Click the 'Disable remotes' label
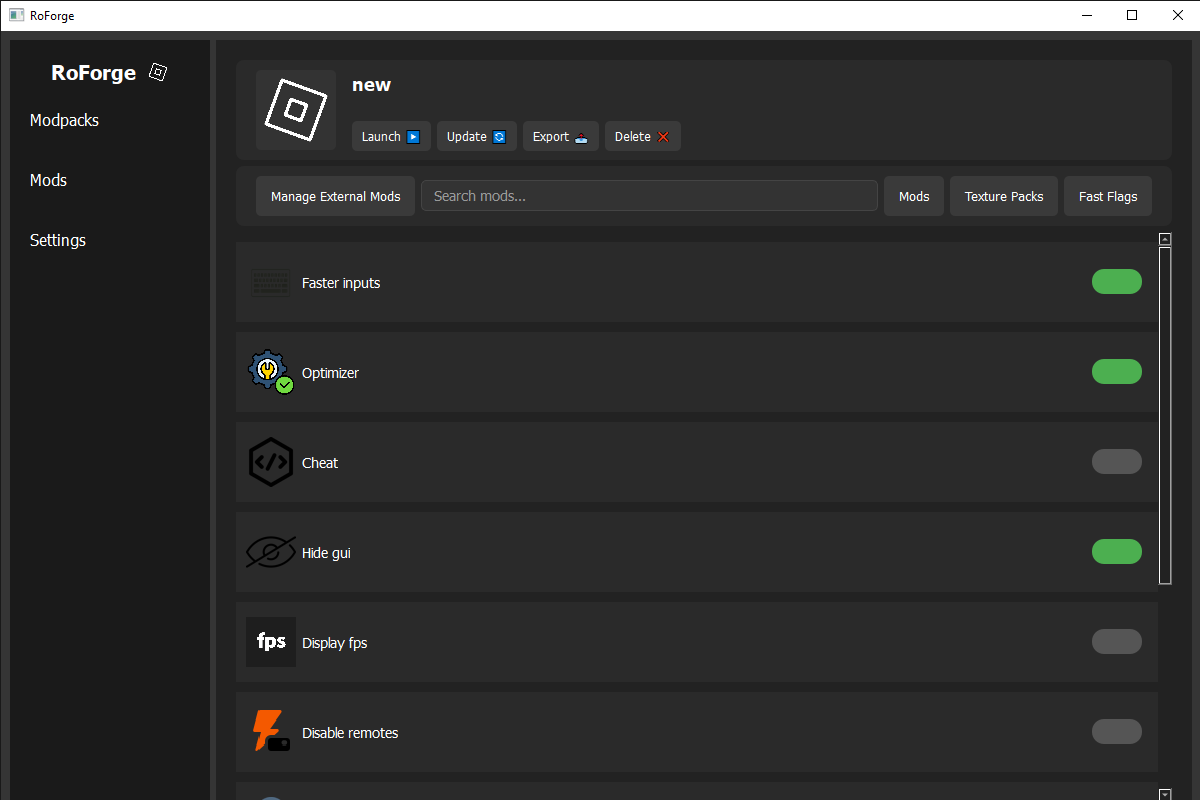1200x800 pixels. (x=350, y=733)
